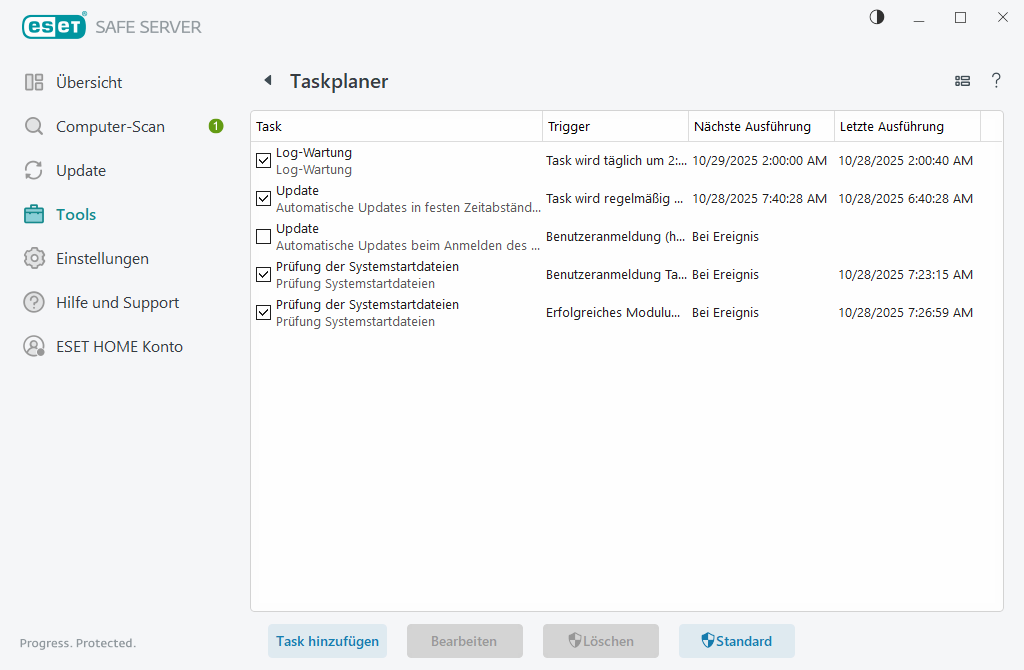Disable the last Prüfung der Systemstartdateien task

point(263,312)
